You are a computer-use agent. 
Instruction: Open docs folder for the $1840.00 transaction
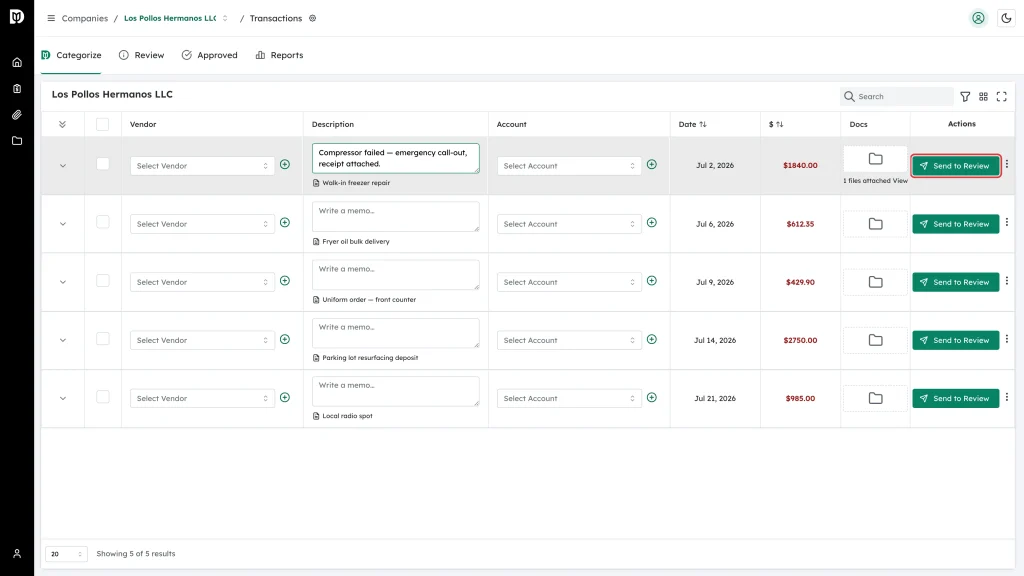tap(875, 159)
